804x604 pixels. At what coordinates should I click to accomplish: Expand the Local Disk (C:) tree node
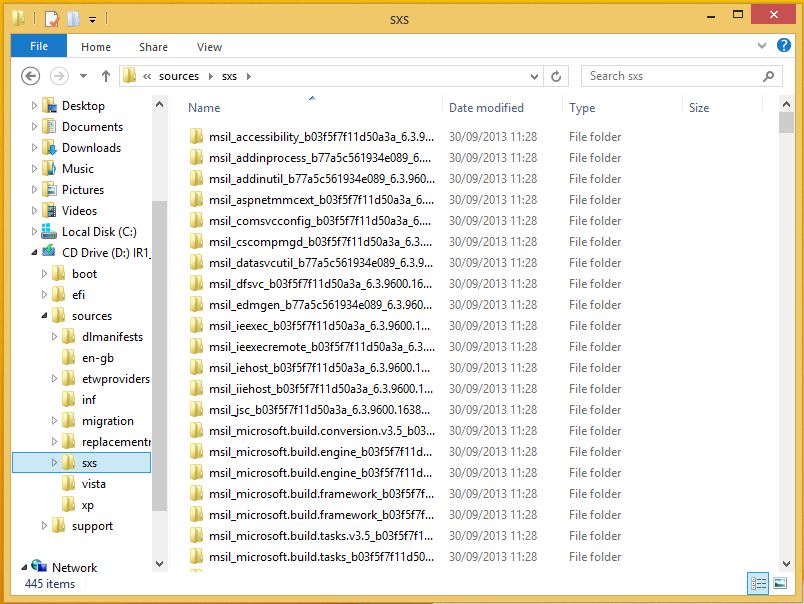(x=34, y=232)
